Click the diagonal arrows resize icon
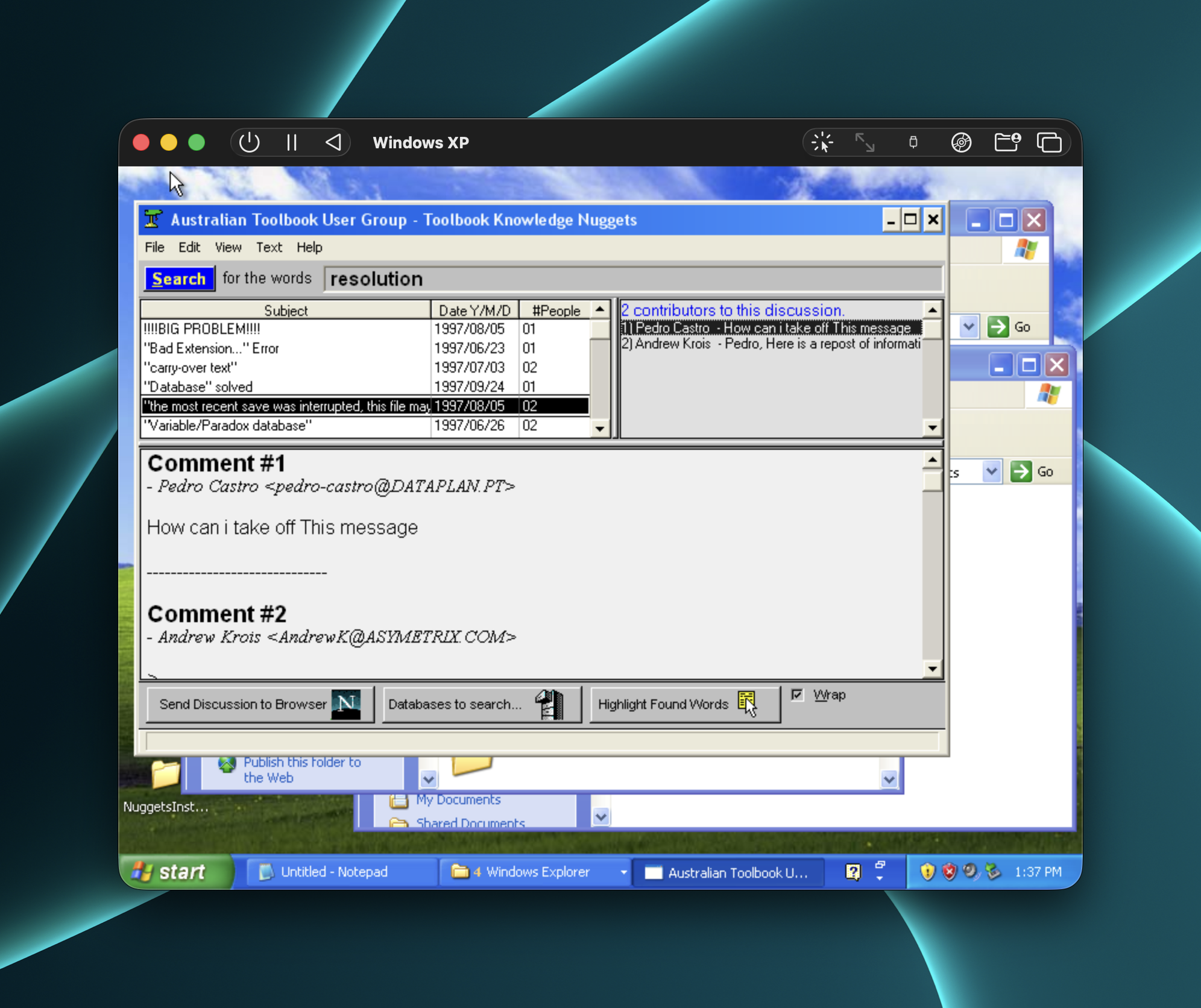The image size is (1201, 1008). coord(865,143)
